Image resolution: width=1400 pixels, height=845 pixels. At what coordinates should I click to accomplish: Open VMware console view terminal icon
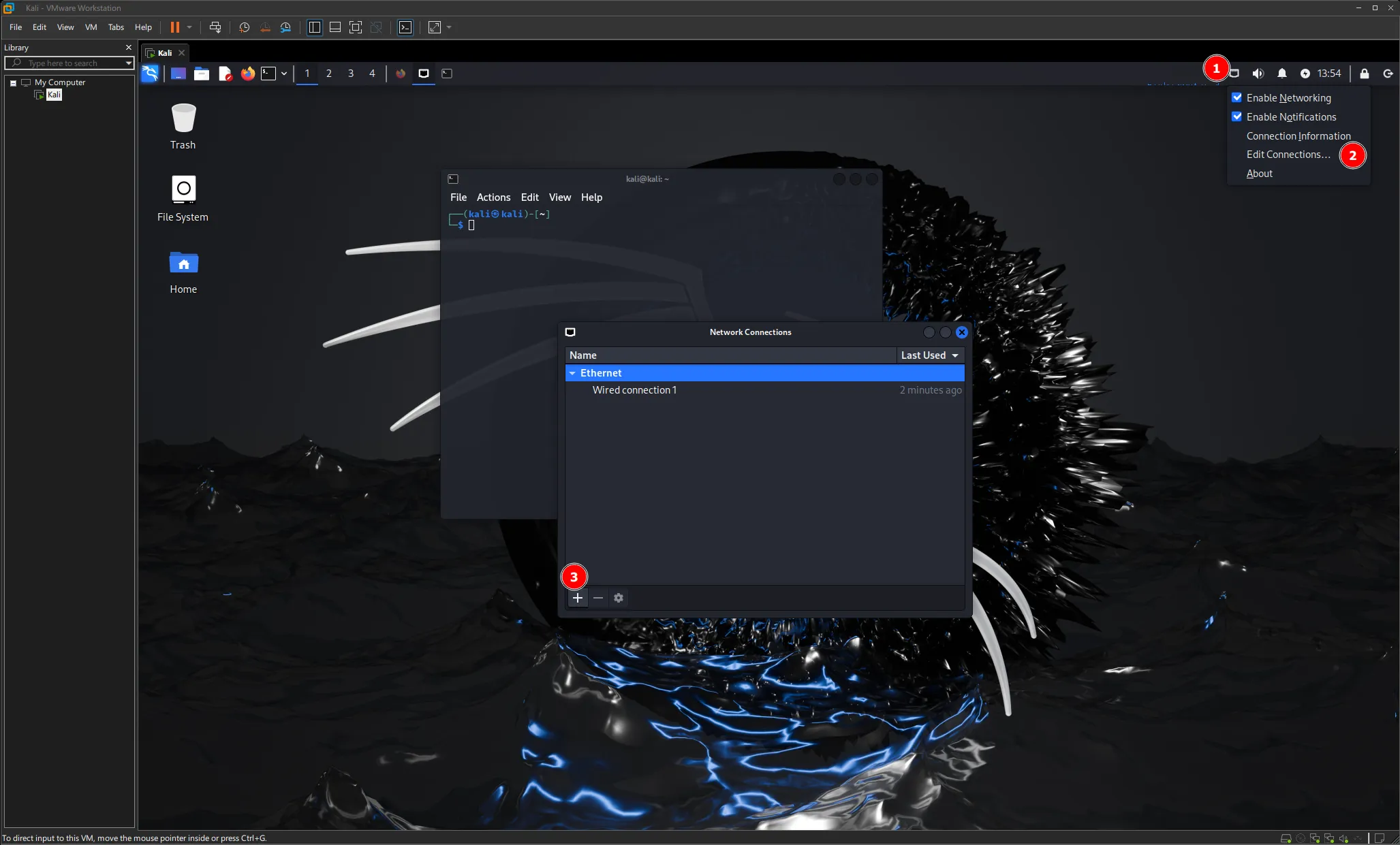(405, 27)
